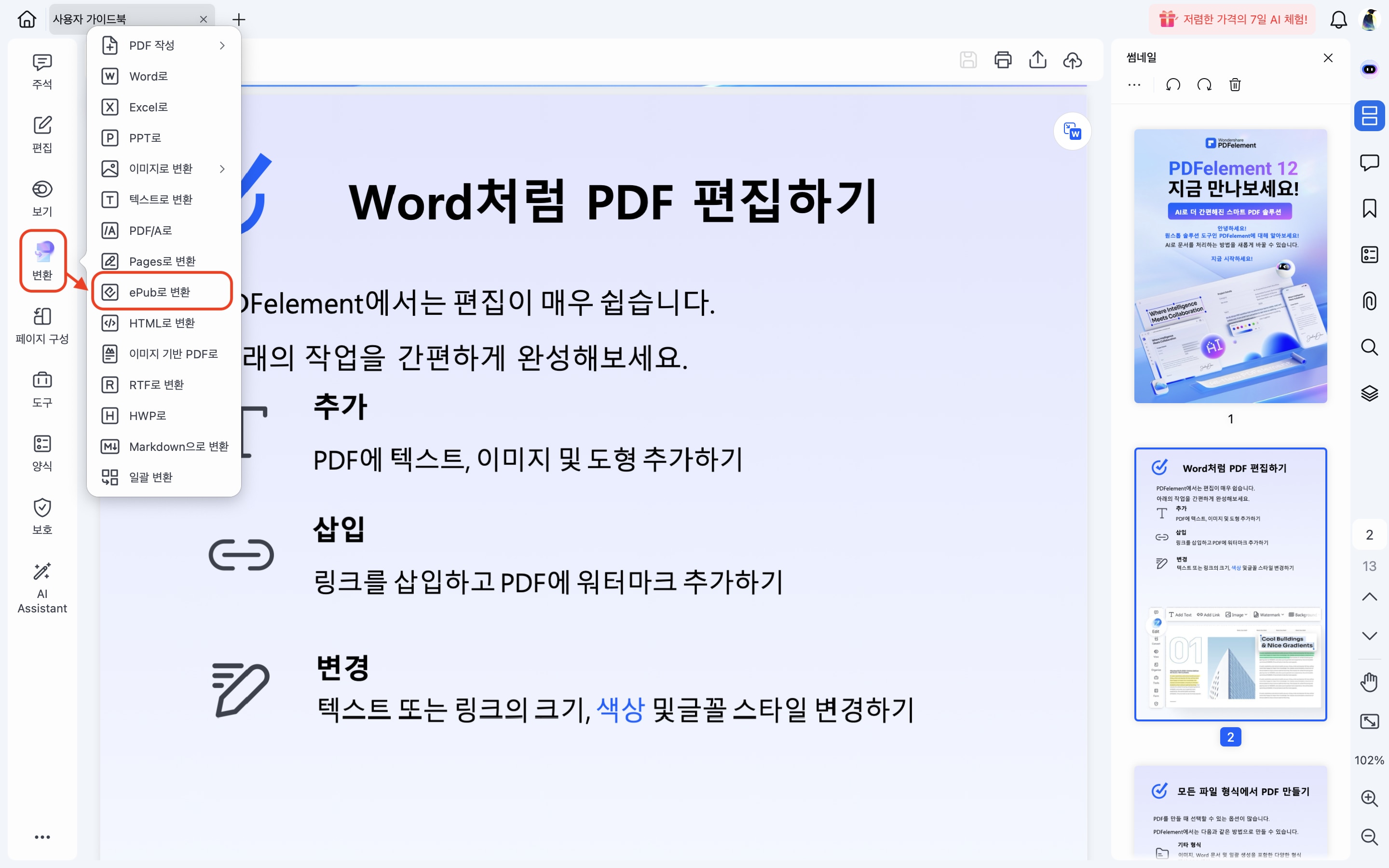Click the zoom in magnifier icon
1389x868 pixels.
pyautogui.click(x=1370, y=799)
